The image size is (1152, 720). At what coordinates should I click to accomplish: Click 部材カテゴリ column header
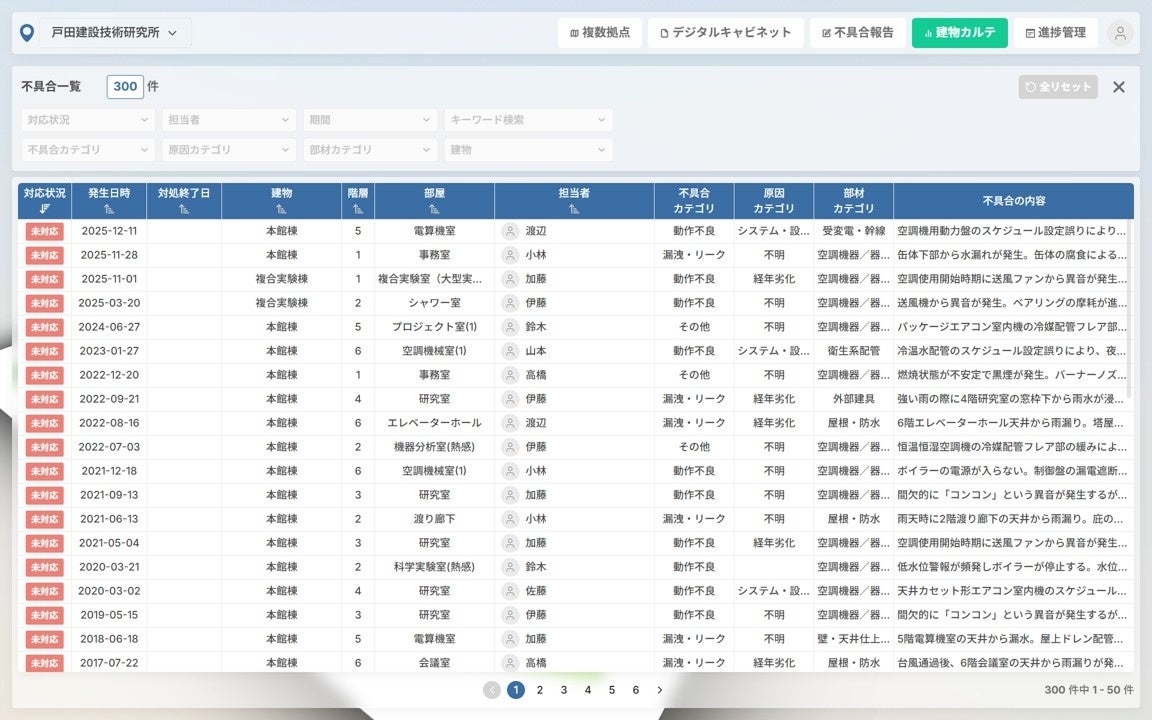click(854, 201)
